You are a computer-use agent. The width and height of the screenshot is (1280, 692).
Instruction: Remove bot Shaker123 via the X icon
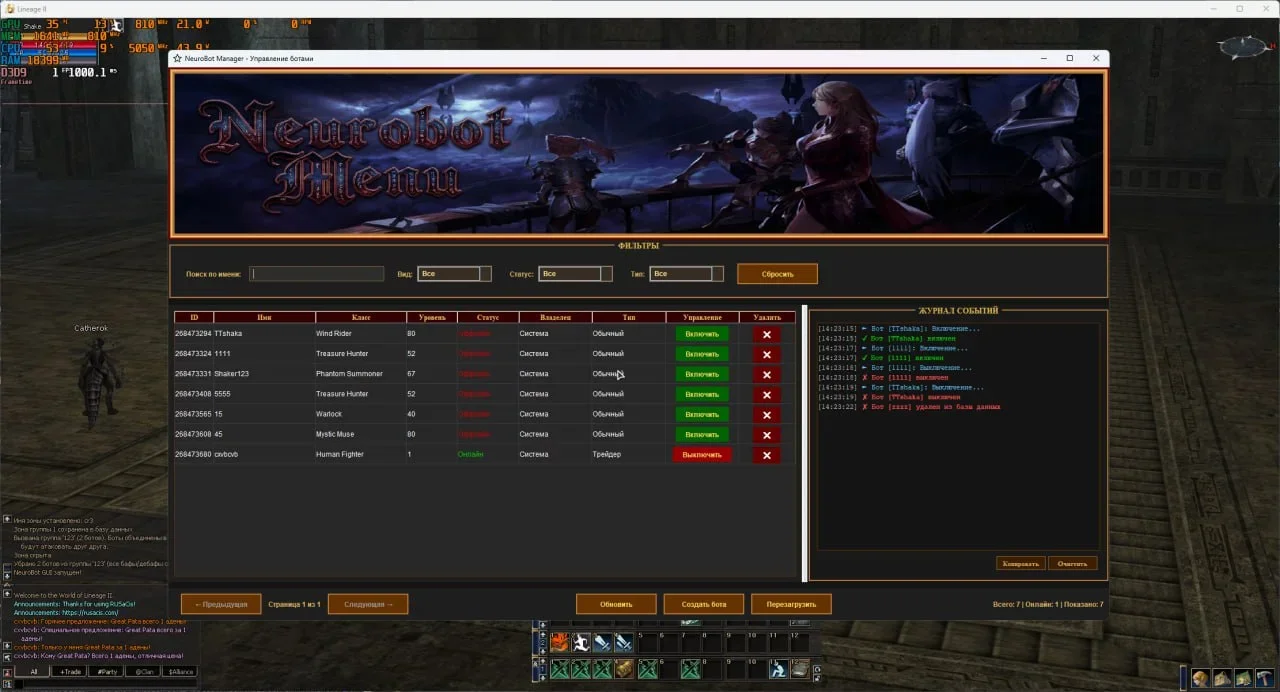coord(766,375)
